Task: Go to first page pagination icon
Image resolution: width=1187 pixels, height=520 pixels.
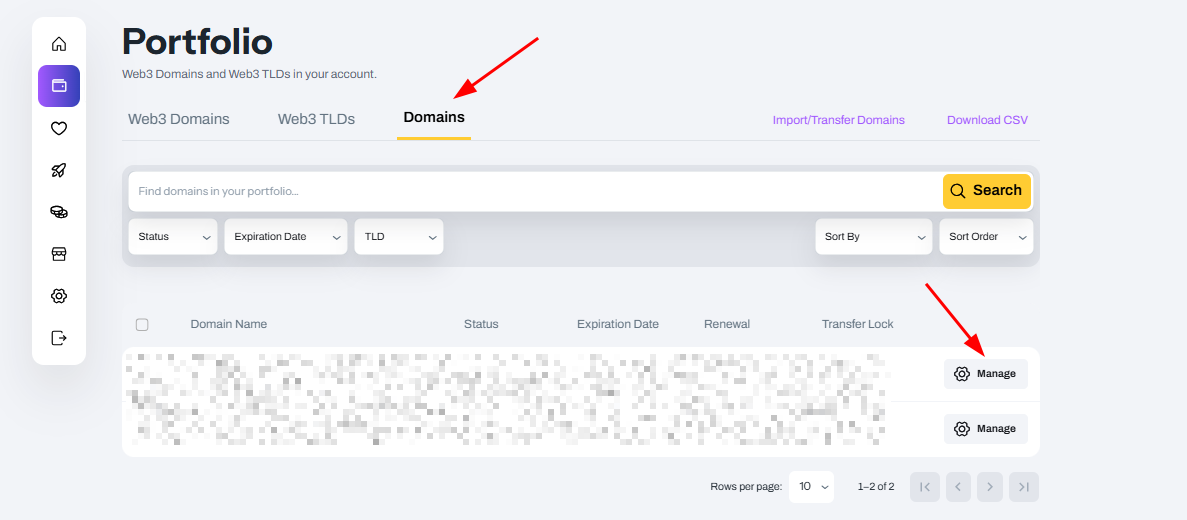Action: [x=925, y=487]
